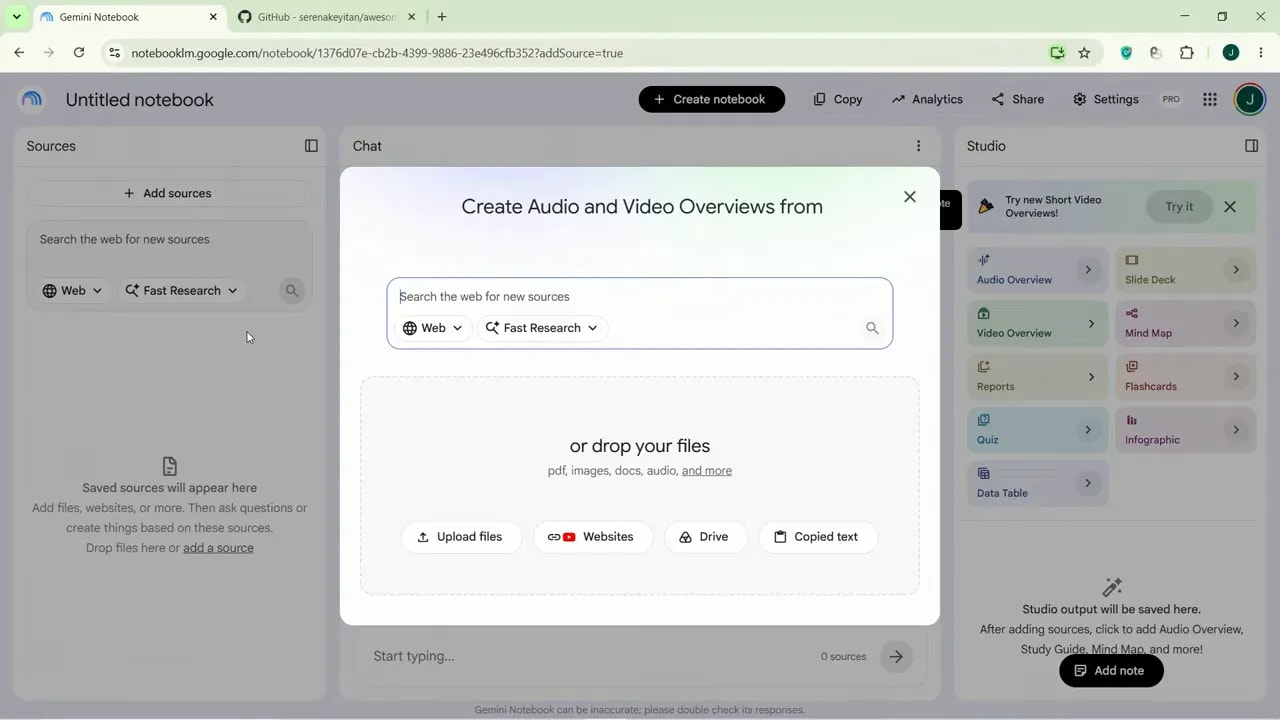The width and height of the screenshot is (1280, 720).
Task: Click Try it for Short Video Overviews
Action: 1179,207
